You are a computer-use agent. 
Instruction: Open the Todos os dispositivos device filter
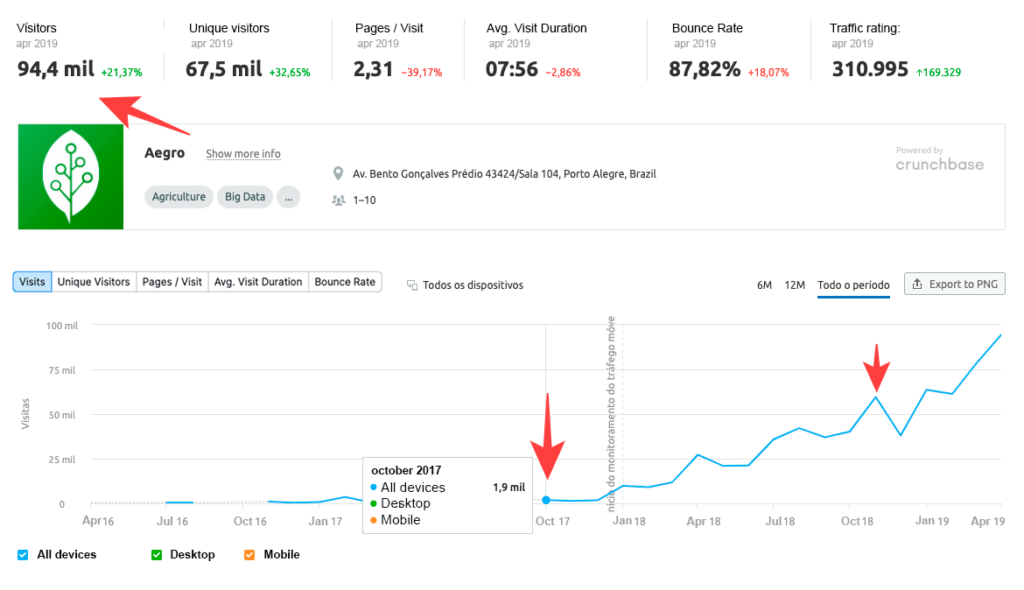tap(465, 285)
